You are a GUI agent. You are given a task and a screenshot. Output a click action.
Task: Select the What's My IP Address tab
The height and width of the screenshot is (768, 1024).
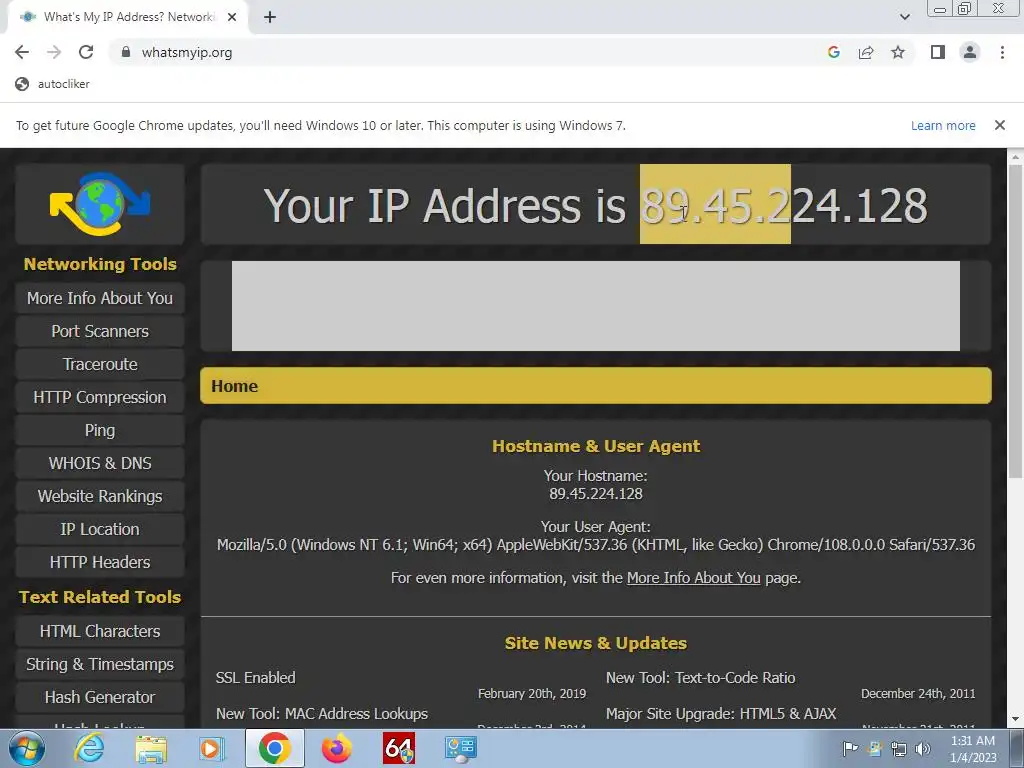tap(128, 17)
